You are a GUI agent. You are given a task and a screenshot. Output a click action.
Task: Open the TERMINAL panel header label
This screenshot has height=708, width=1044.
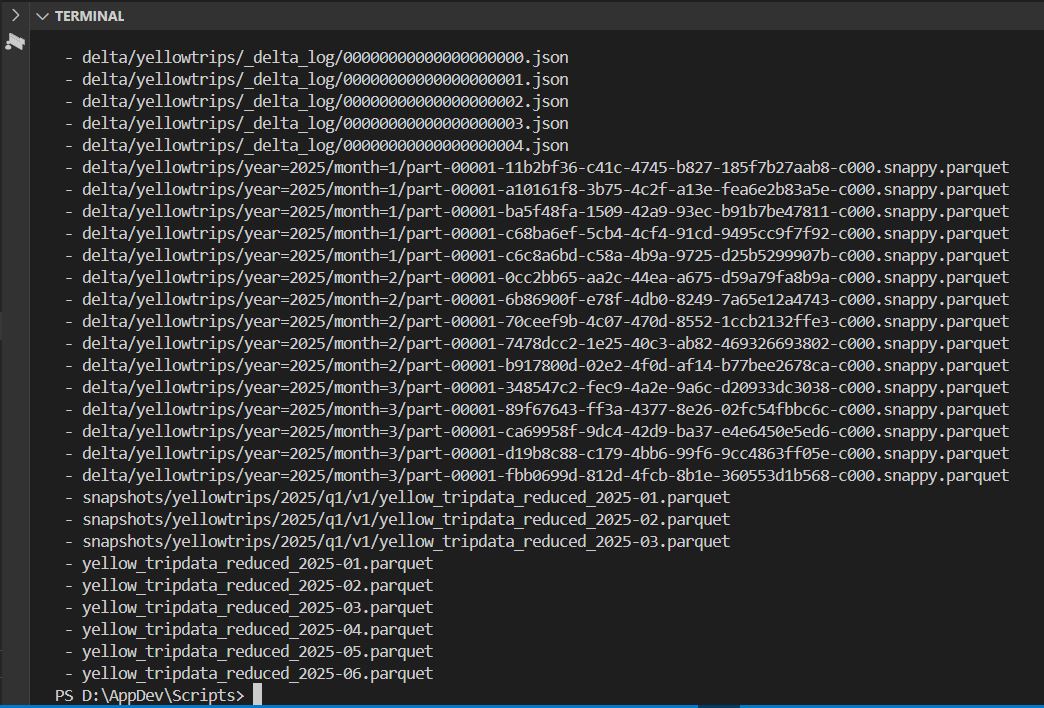89,16
